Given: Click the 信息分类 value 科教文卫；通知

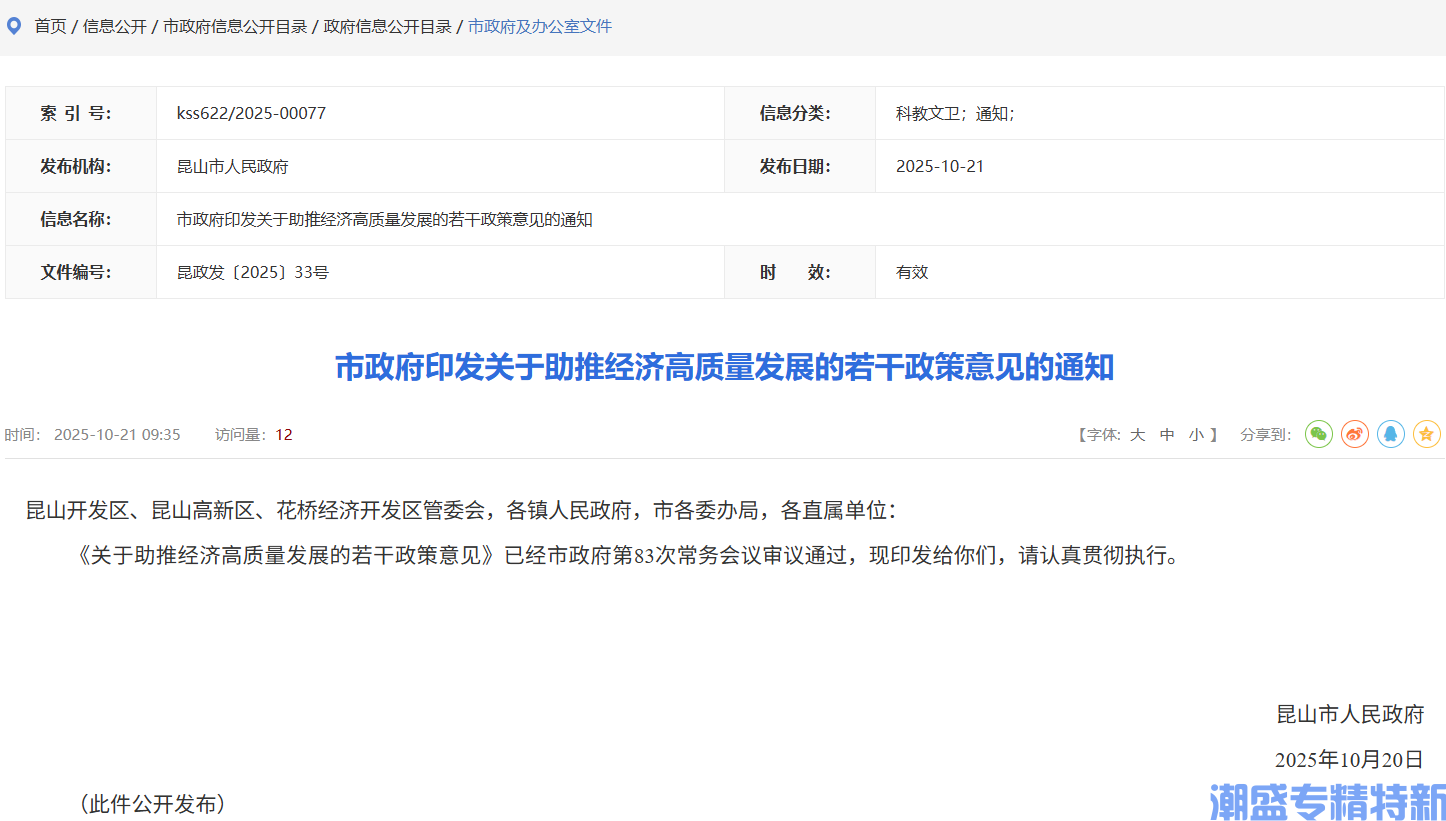Looking at the screenshot, I should [x=955, y=113].
